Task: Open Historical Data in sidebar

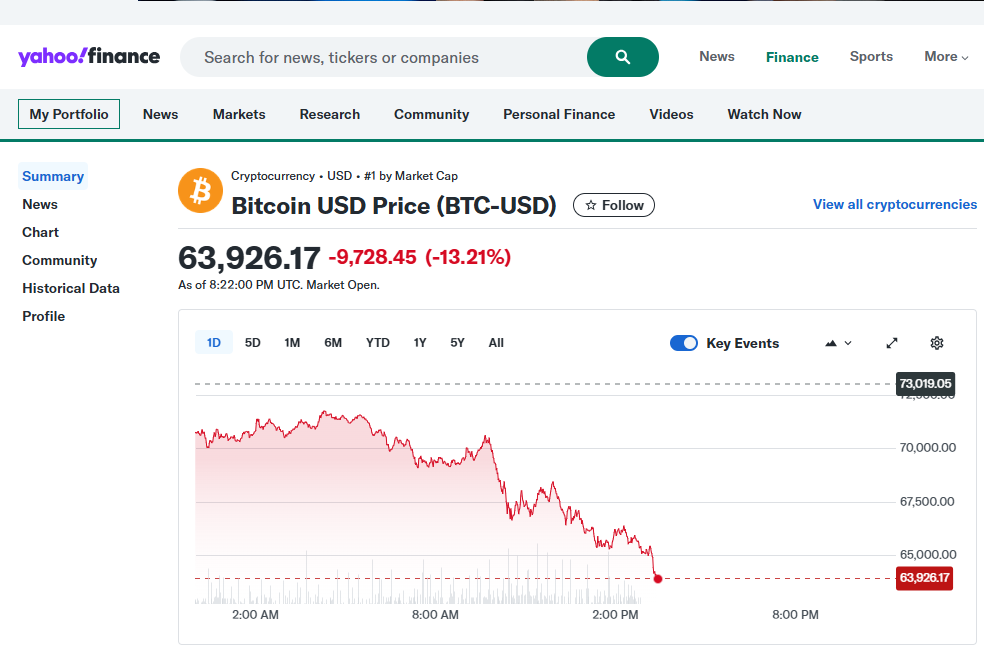Action: [71, 288]
